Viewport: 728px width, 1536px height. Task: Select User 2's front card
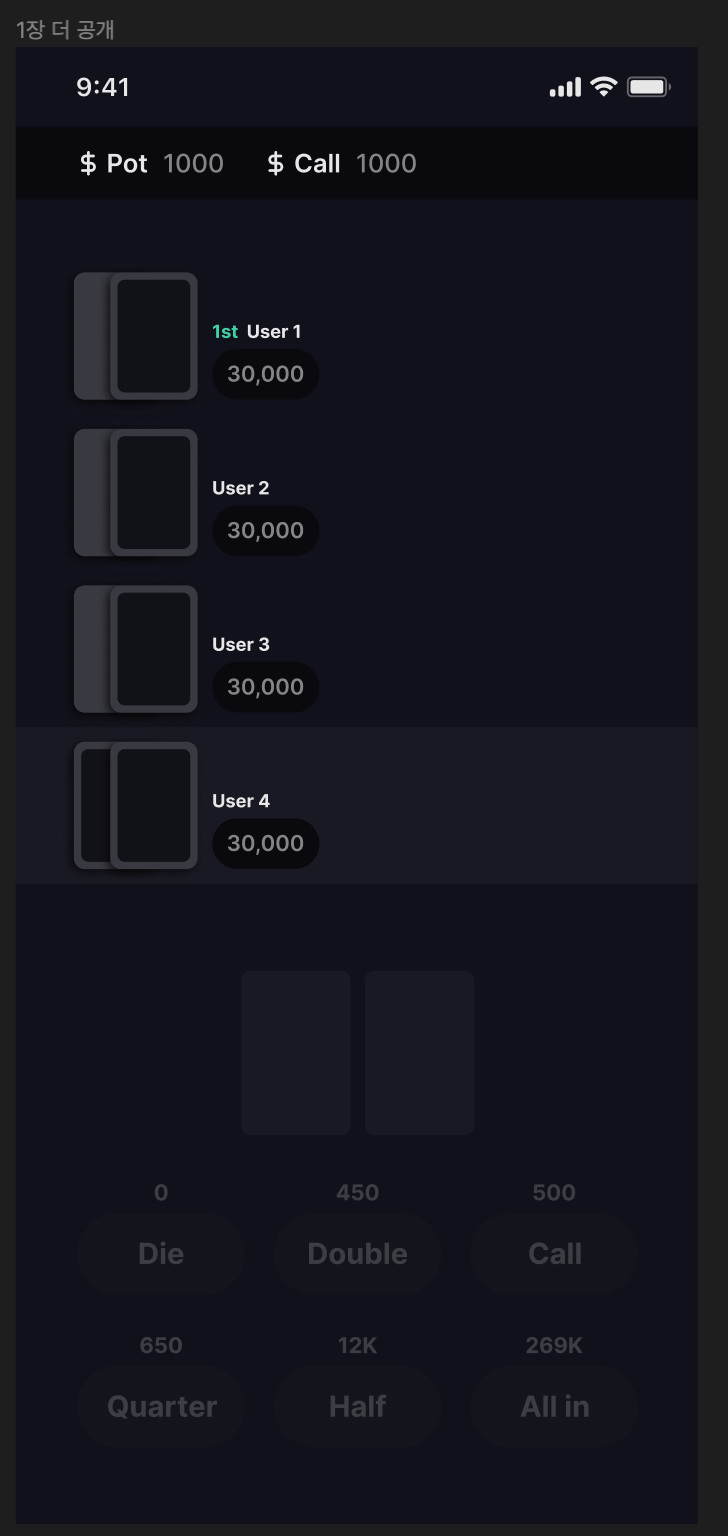pyautogui.click(x=154, y=493)
